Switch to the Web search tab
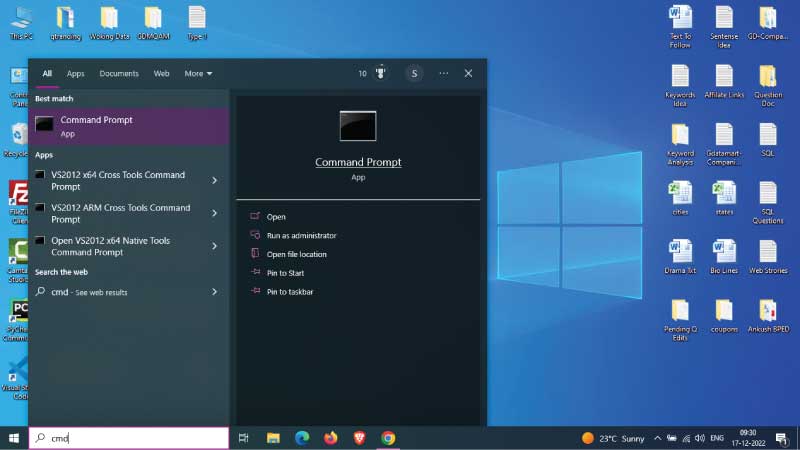Image resolution: width=800 pixels, height=450 pixels. click(x=161, y=73)
